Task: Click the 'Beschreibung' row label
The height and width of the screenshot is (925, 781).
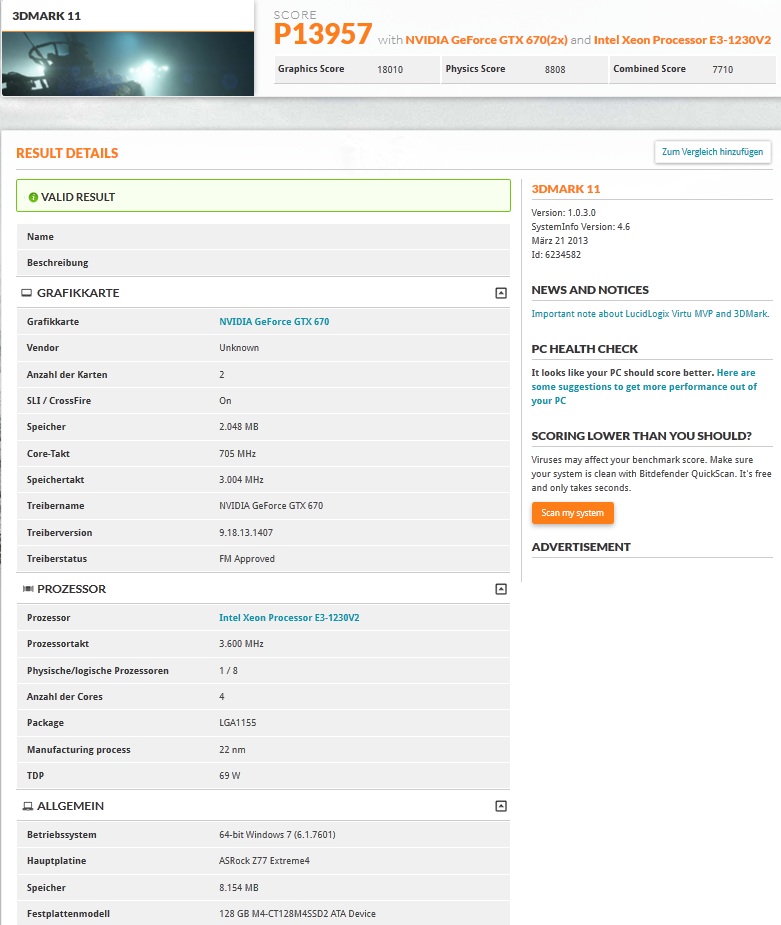Action: tap(58, 263)
